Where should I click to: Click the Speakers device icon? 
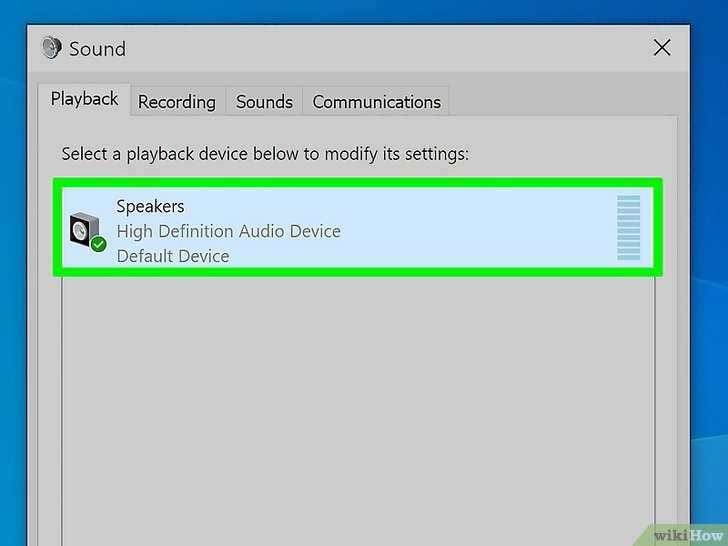tap(84, 230)
